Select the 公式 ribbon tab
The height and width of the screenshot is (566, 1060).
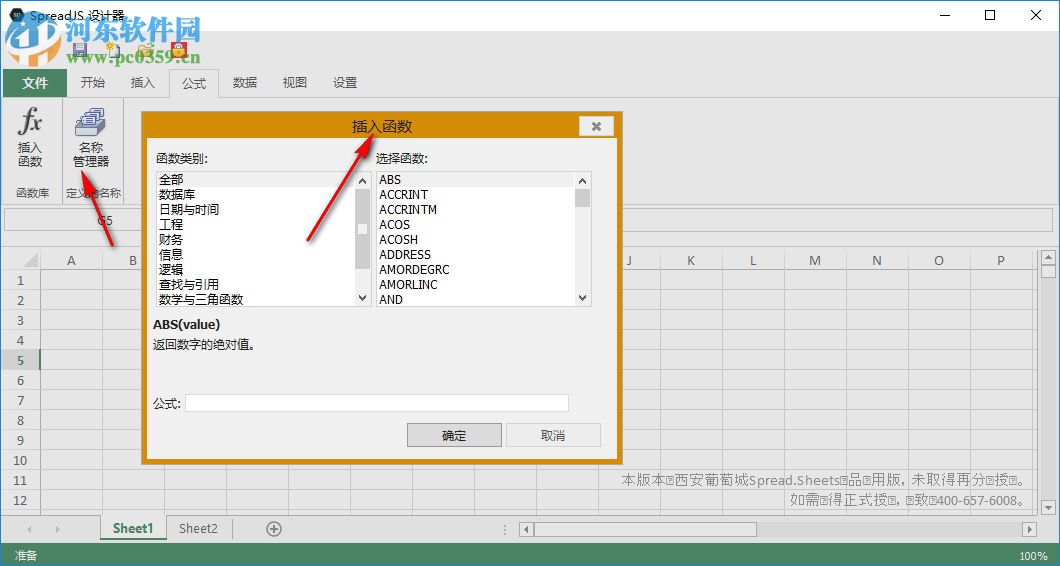tap(194, 83)
